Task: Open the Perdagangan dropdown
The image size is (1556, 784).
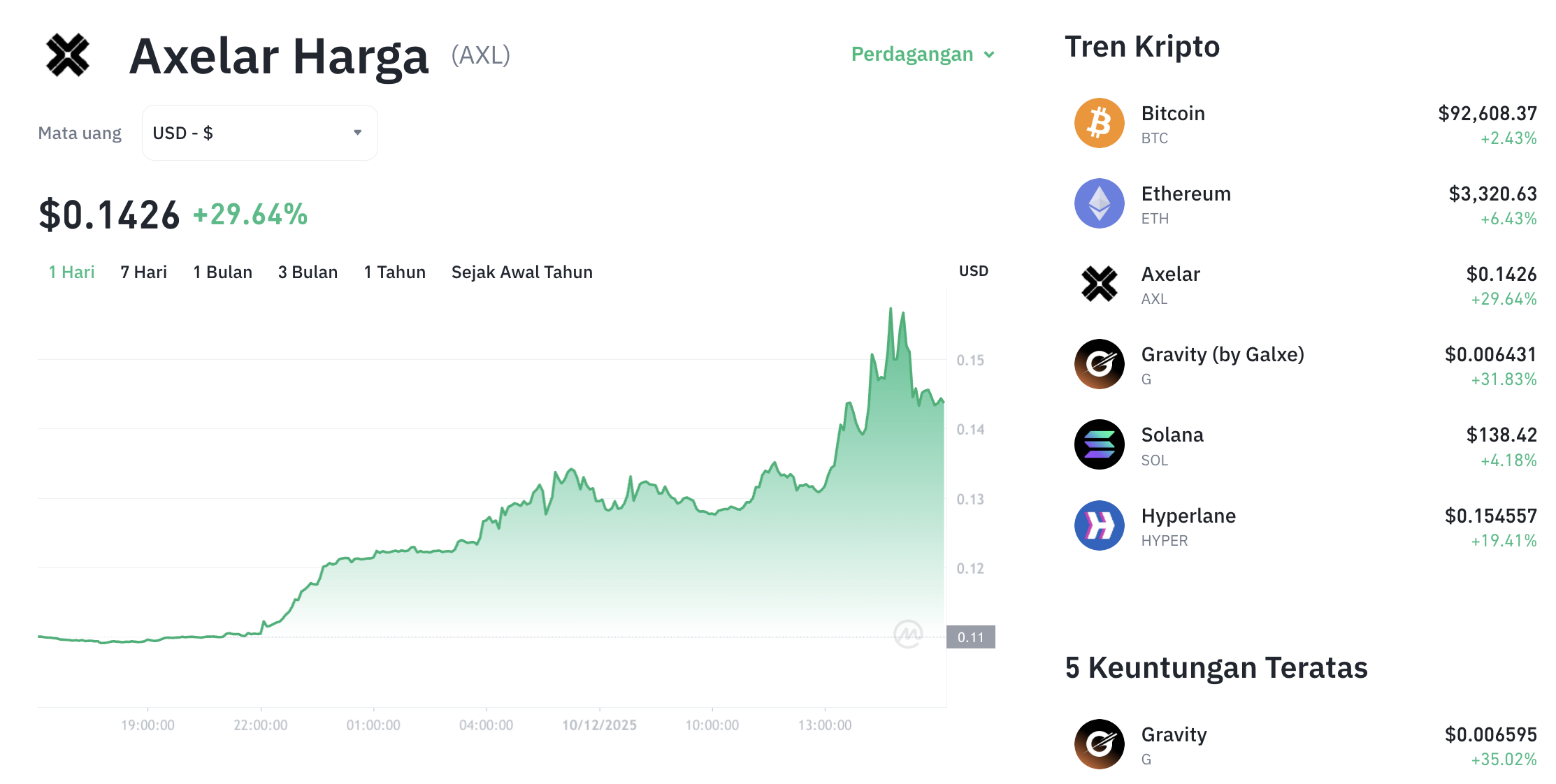Action: (922, 55)
